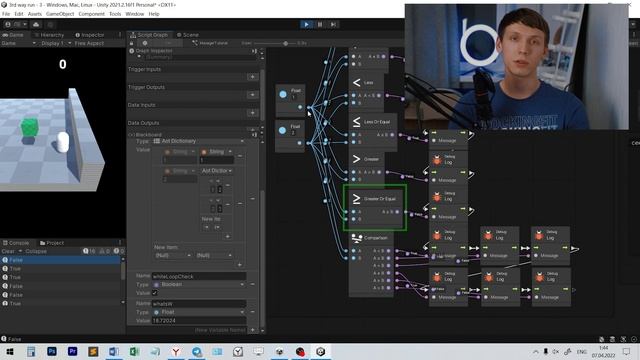Add a new blackboard variable with the plus button
The image size is (640, 360).
point(253,330)
